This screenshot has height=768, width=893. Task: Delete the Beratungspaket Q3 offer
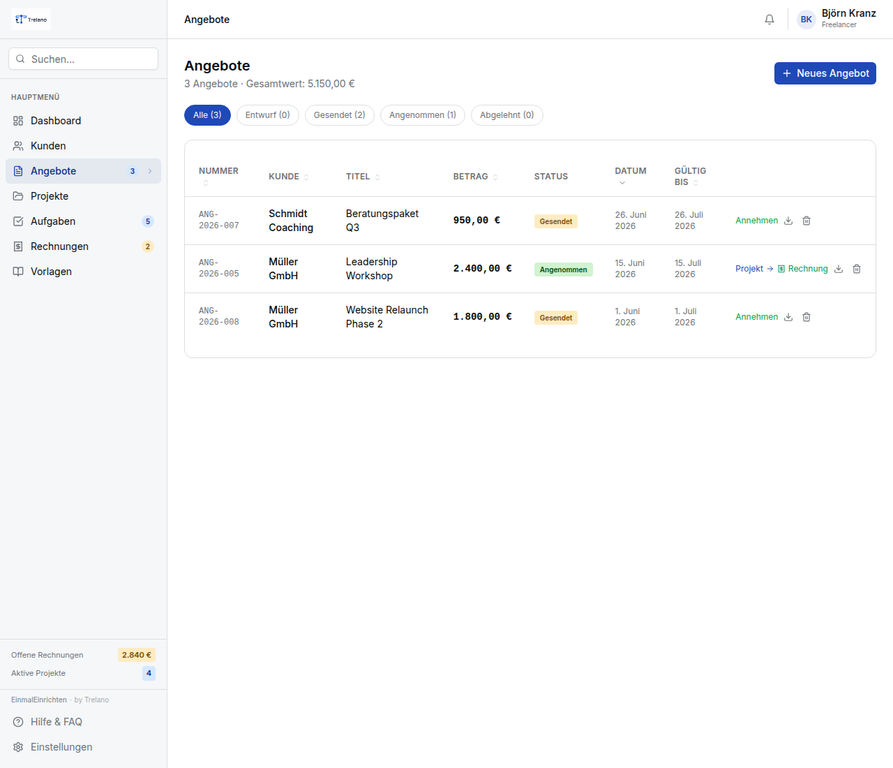(806, 220)
